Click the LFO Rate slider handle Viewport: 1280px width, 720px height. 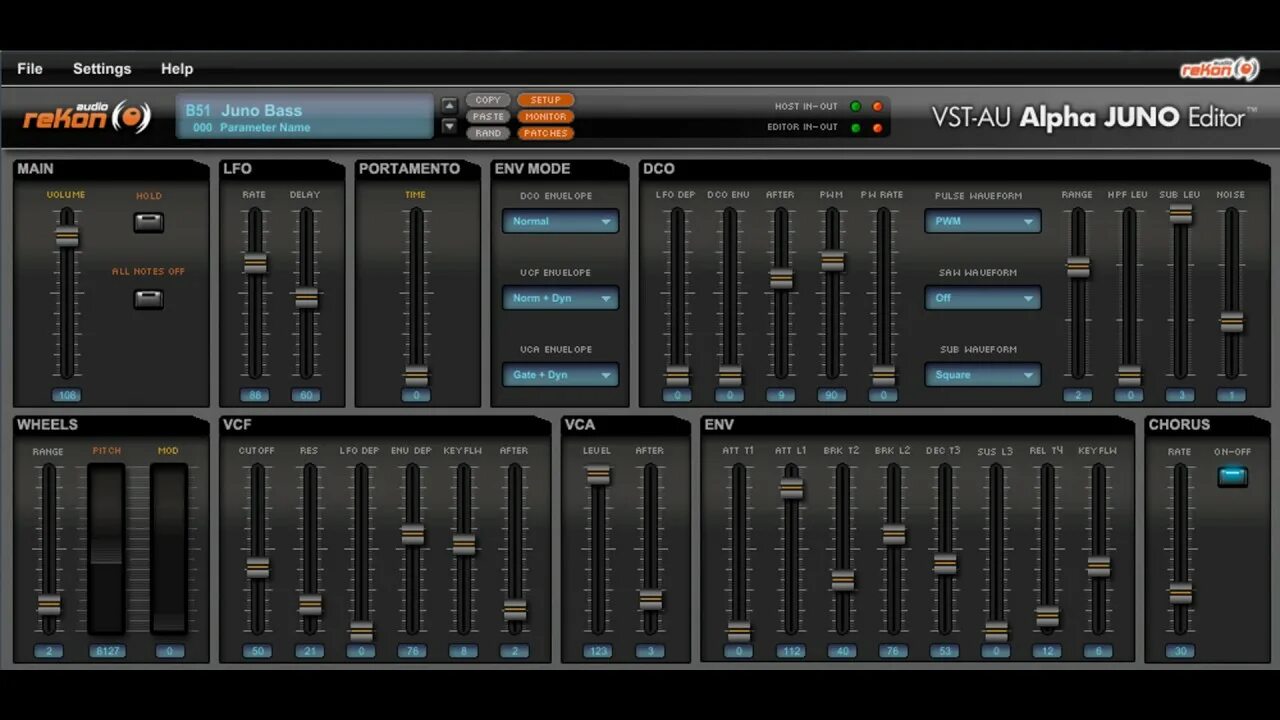coord(255,263)
